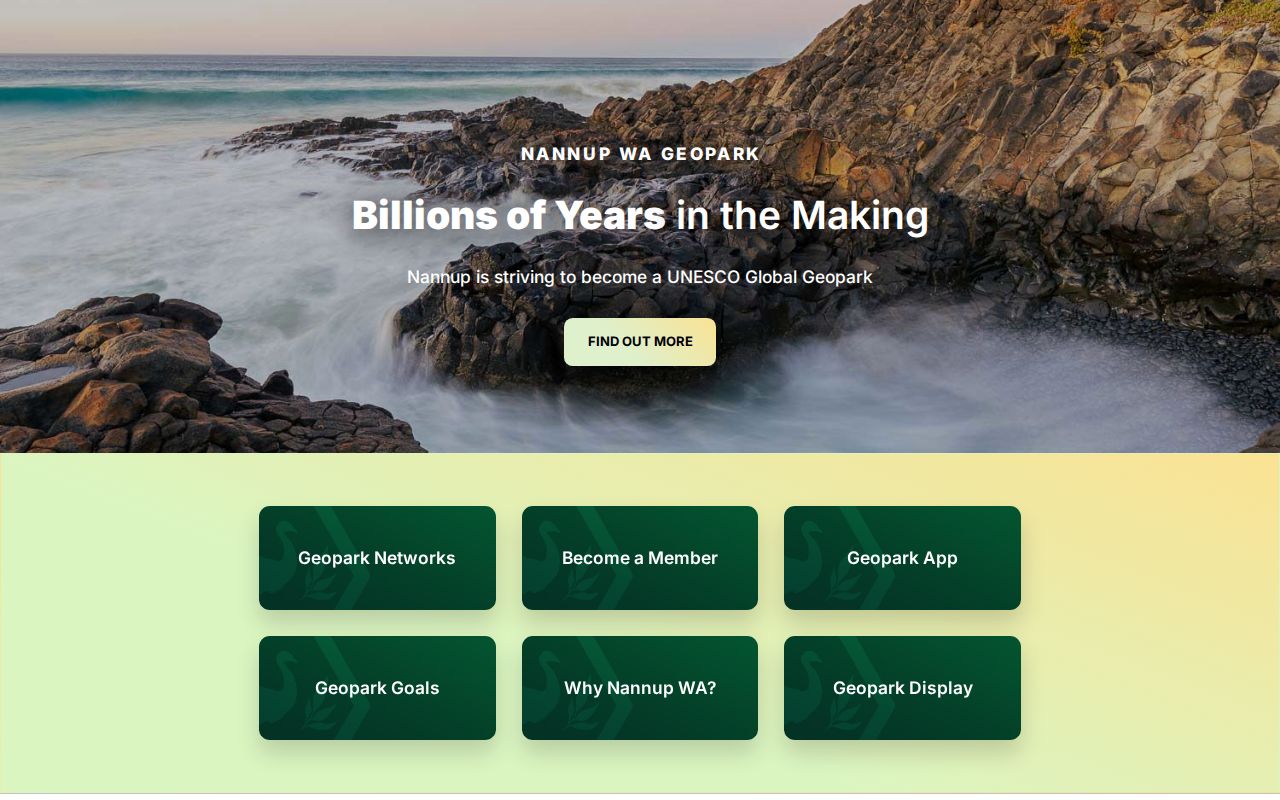Open the Geopark Networks card

(377, 558)
